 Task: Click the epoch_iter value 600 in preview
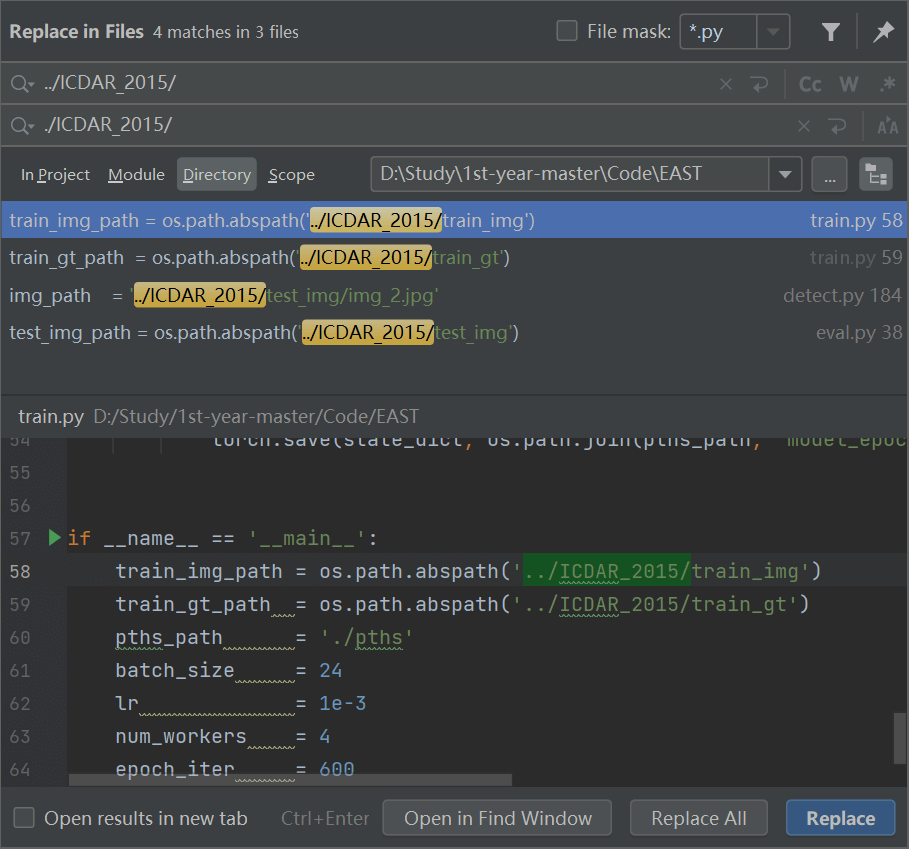(337, 770)
